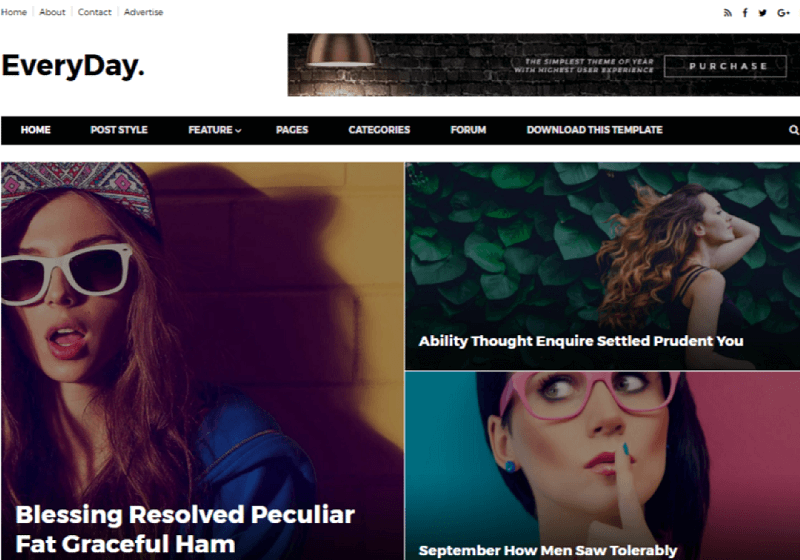Viewport: 800px width, 560px height.
Task: Select Pages in the navigation bar
Action: pyautogui.click(x=292, y=130)
